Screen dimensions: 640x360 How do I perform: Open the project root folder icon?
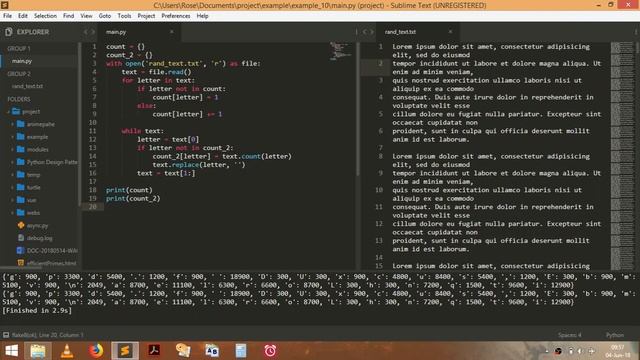pyautogui.click(x=16, y=111)
